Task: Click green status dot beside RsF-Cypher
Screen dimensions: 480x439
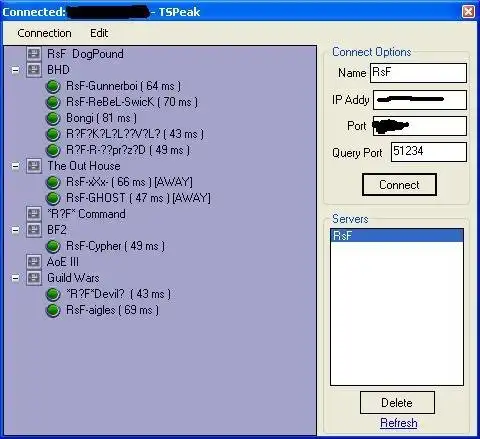Action: point(53,246)
